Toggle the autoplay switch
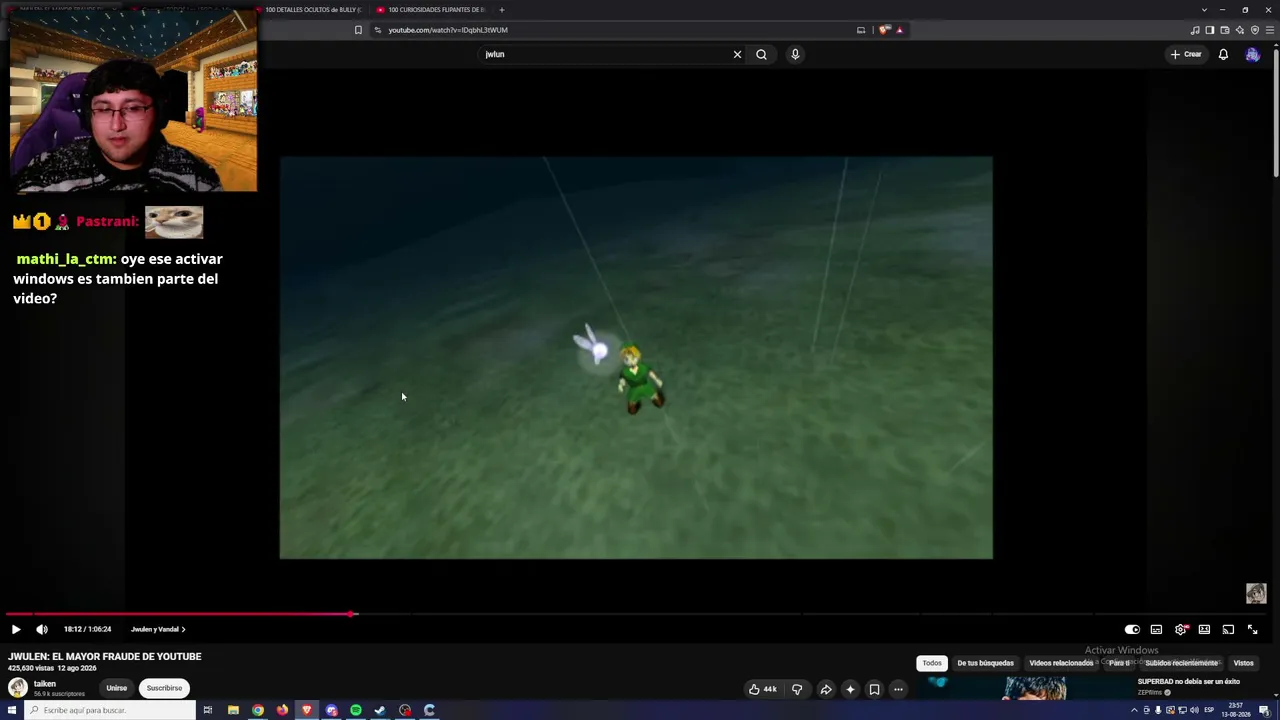 click(x=1132, y=629)
